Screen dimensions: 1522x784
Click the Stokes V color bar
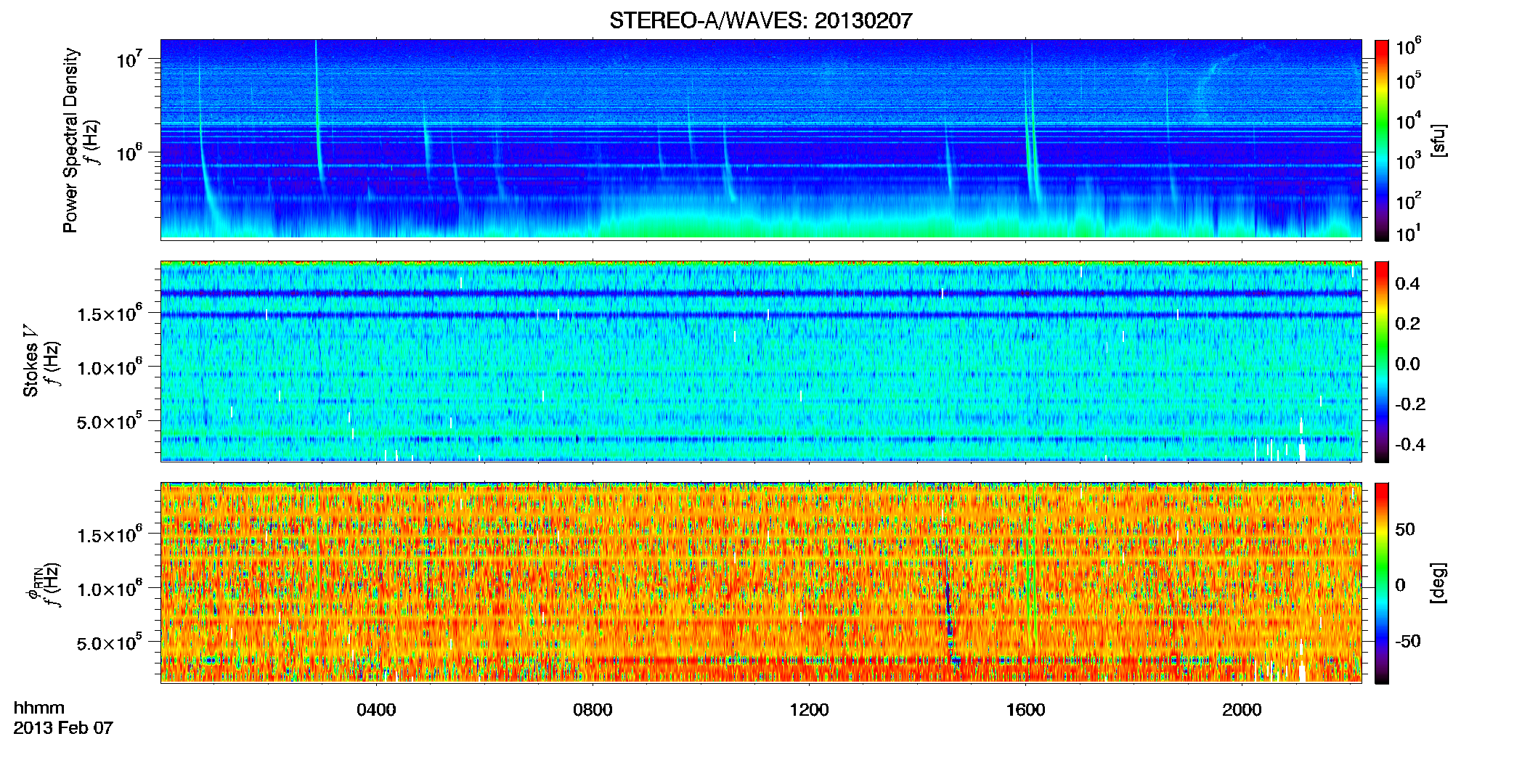coord(1381,362)
